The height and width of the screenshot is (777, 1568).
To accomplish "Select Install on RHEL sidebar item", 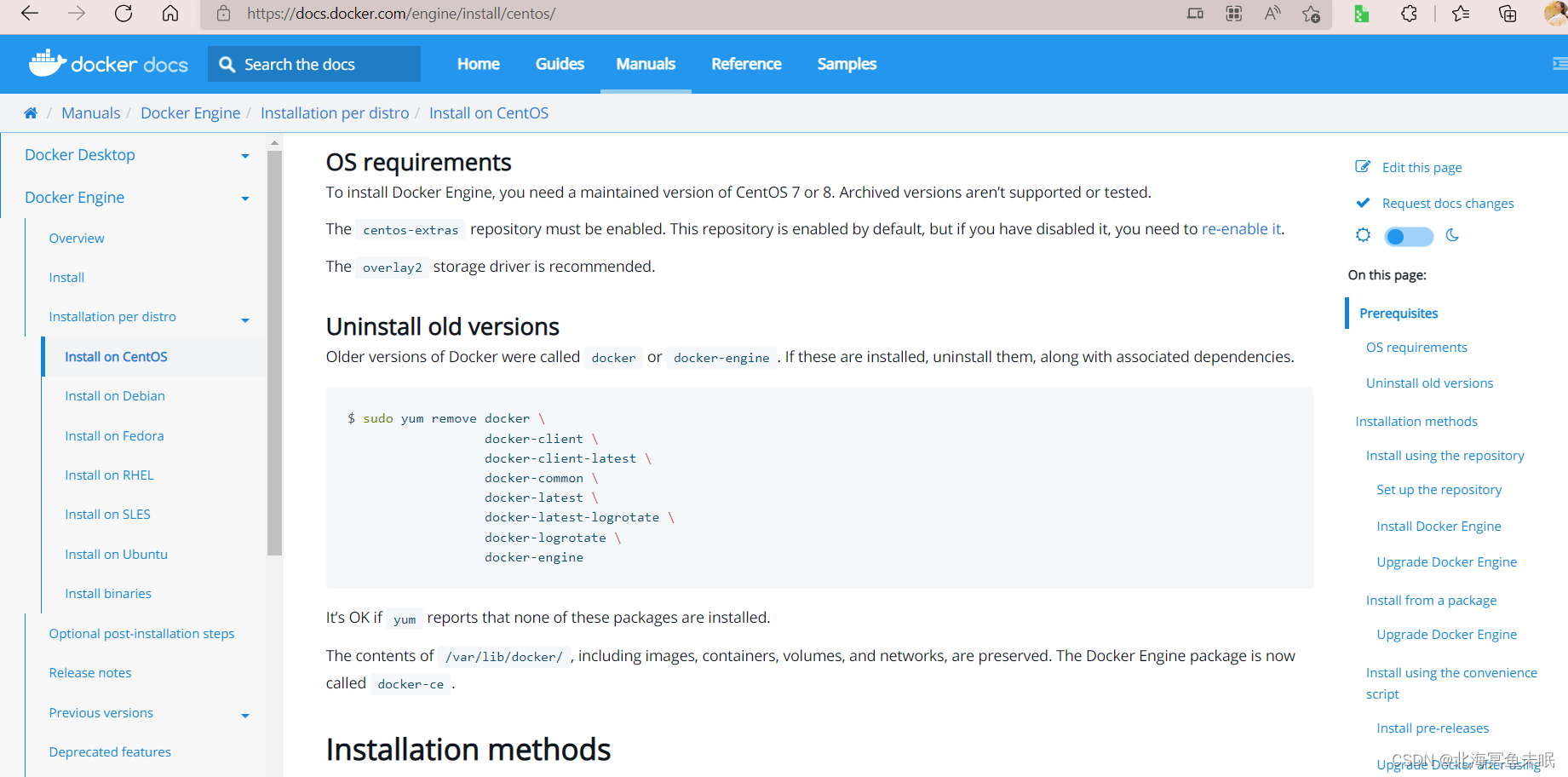I will tap(109, 475).
